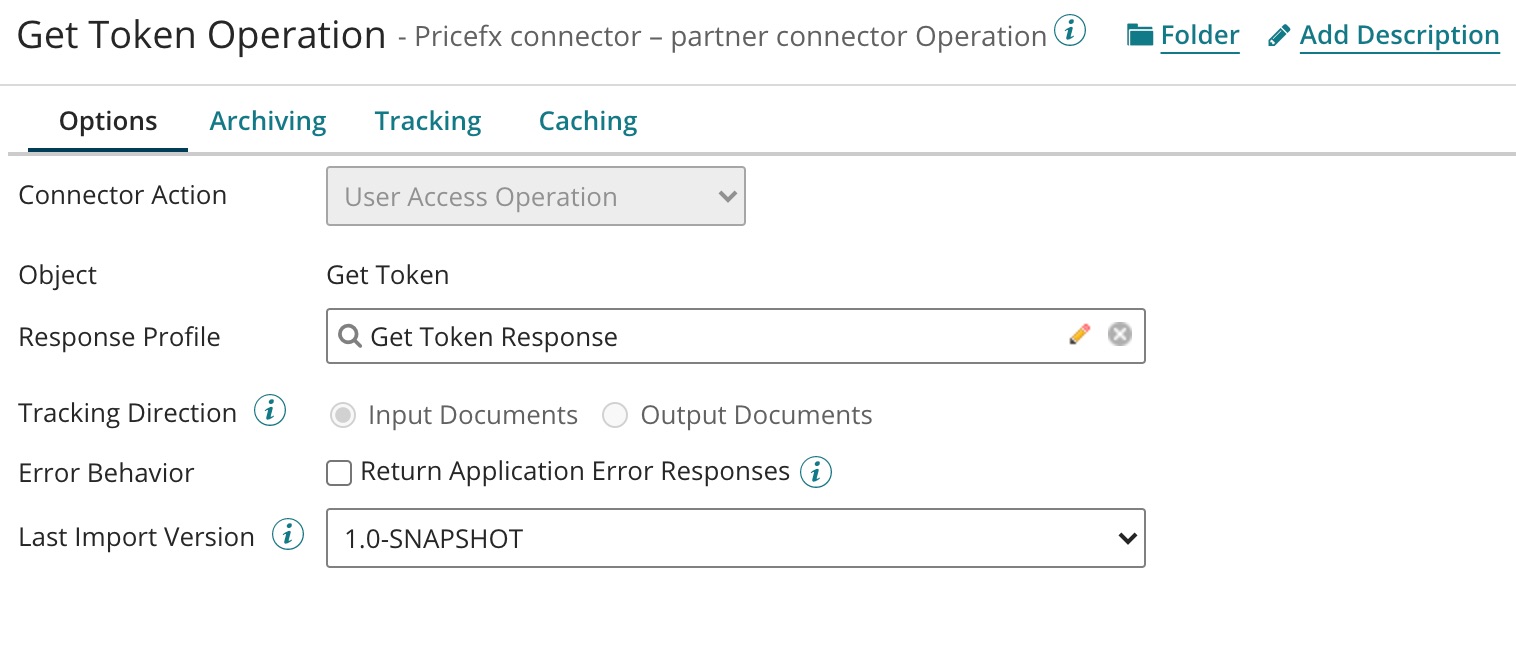Open the Caching tab
The width and height of the screenshot is (1516, 660).
(x=588, y=120)
